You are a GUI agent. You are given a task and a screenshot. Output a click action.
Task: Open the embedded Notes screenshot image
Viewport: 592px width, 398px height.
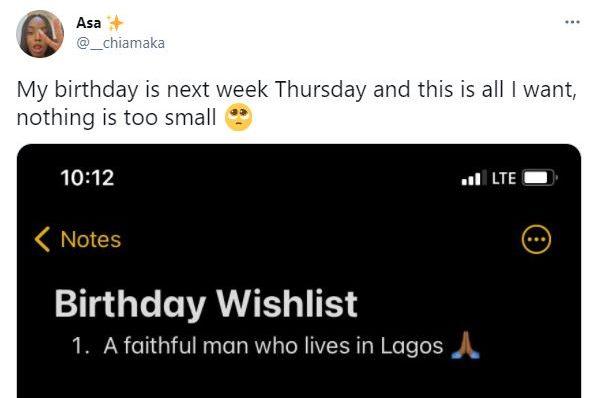click(299, 271)
